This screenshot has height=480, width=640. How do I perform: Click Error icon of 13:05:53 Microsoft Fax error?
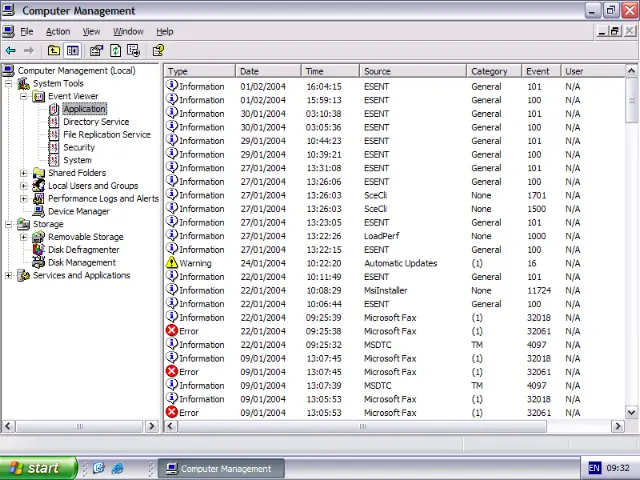coord(172,412)
